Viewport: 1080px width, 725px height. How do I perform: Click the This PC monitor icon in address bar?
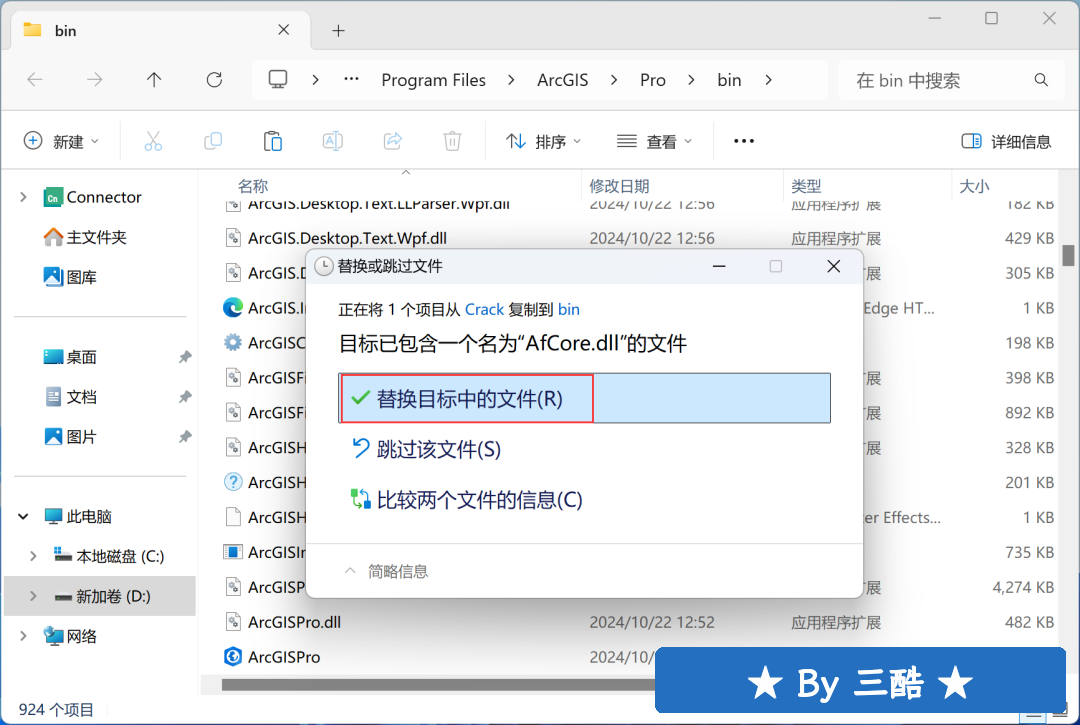click(278, 80)
